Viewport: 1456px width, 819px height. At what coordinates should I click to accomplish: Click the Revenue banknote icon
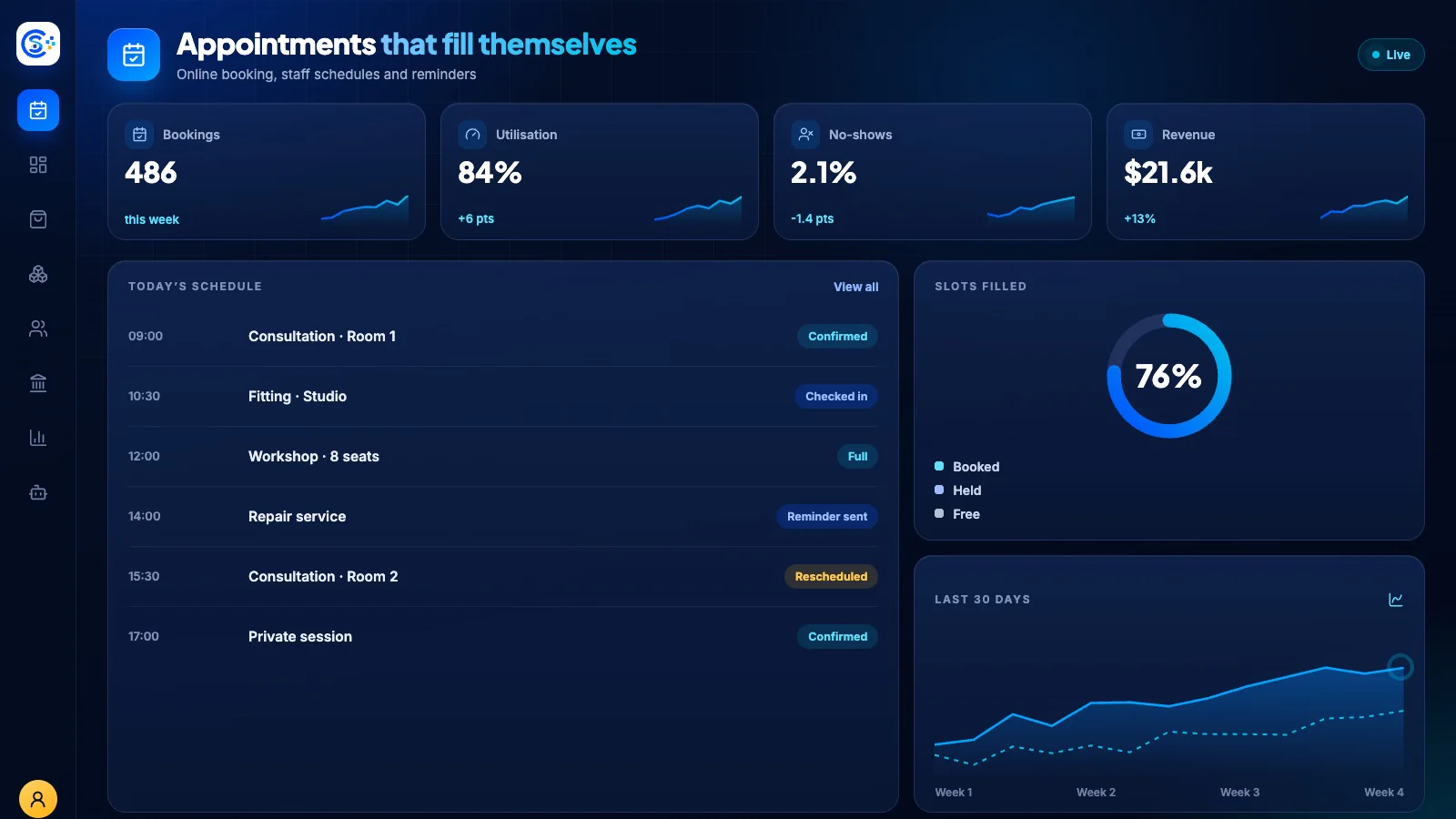pyautogui.click(x=1138, y=135)
